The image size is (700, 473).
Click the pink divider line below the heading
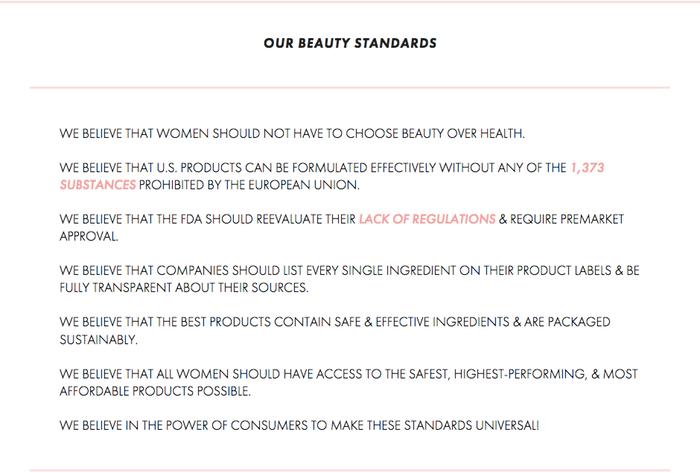pos(350,88)
